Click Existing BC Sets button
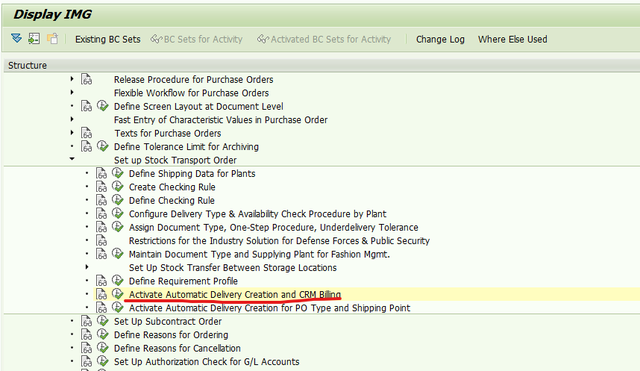The image size is (640, 371). (108, 39)
